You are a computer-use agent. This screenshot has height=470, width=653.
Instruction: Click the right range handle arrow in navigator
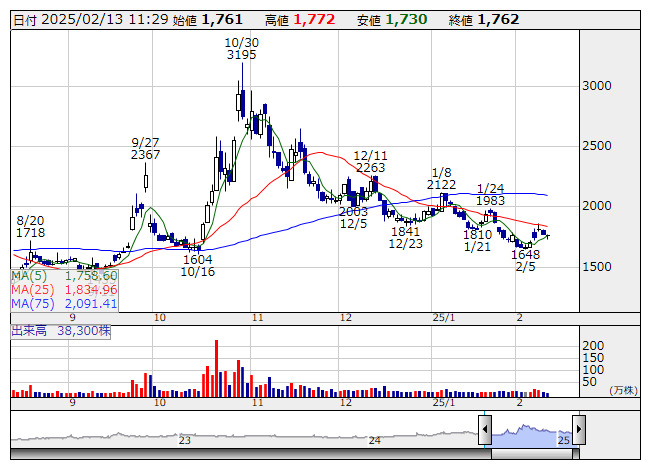[x=577, y=430]
